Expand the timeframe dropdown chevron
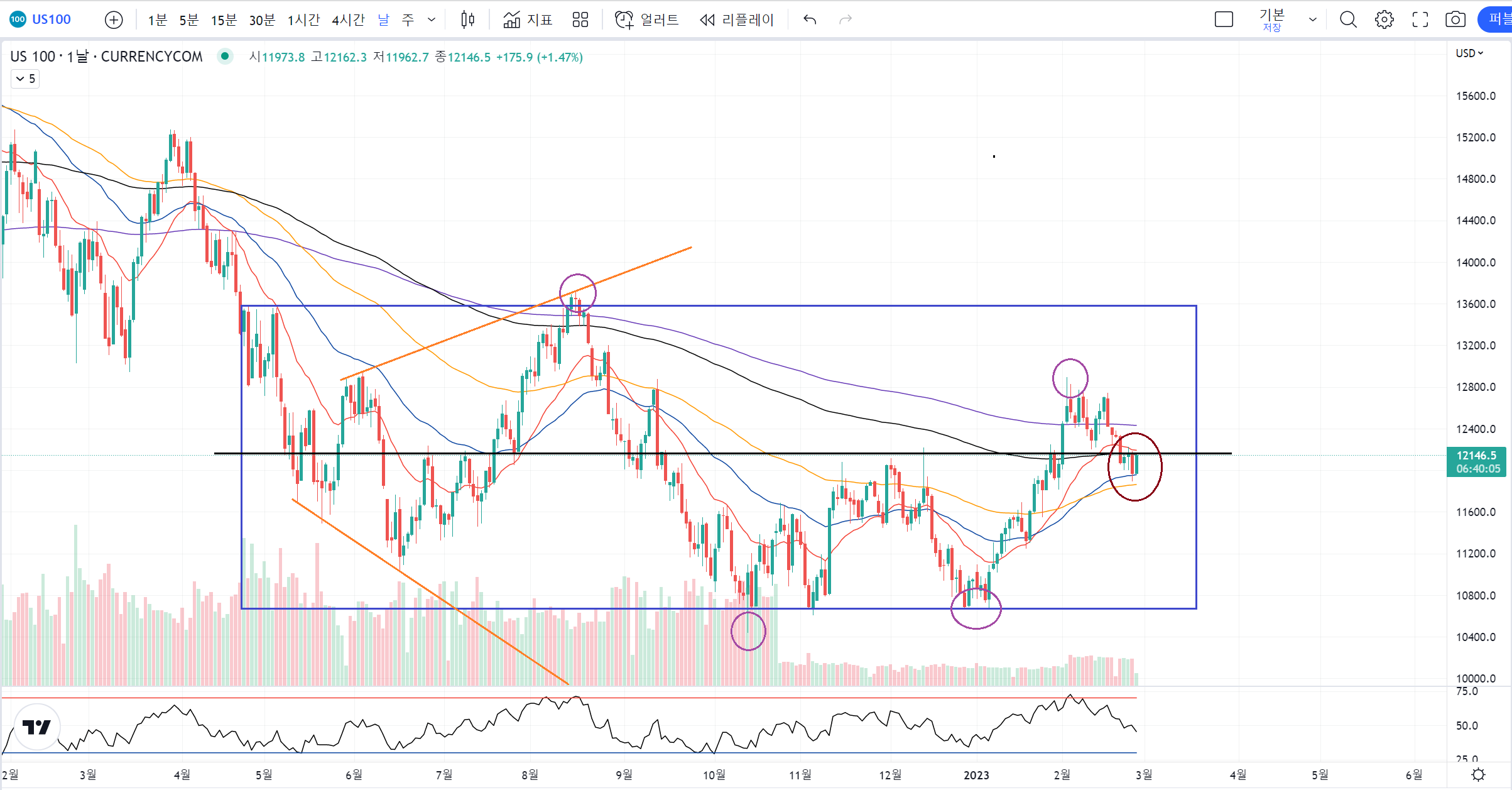The image size is (1512, 790). 432,20
